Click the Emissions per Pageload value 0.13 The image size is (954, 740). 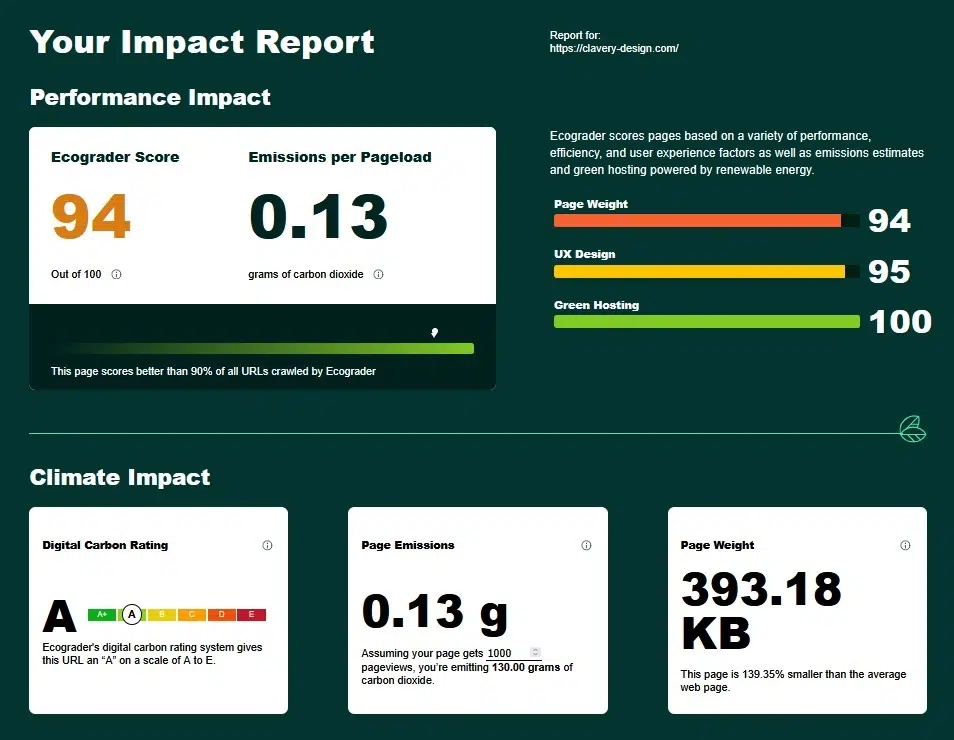pos(318,216)
